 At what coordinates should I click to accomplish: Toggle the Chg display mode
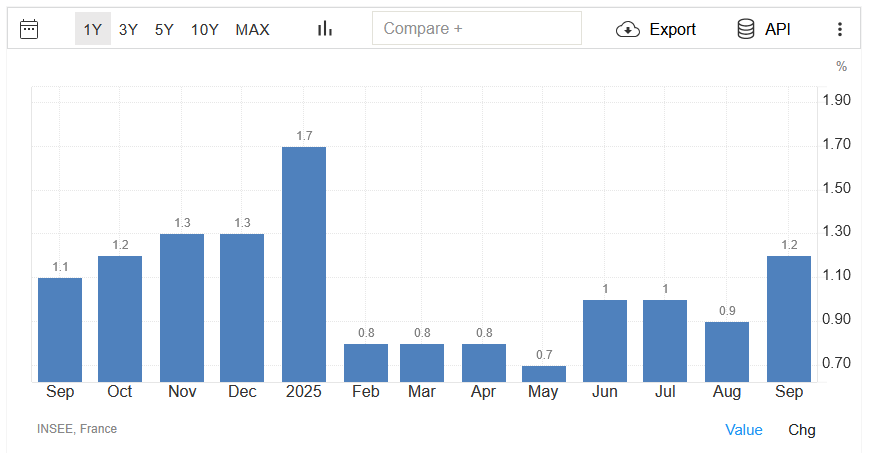tap(802, 430)
